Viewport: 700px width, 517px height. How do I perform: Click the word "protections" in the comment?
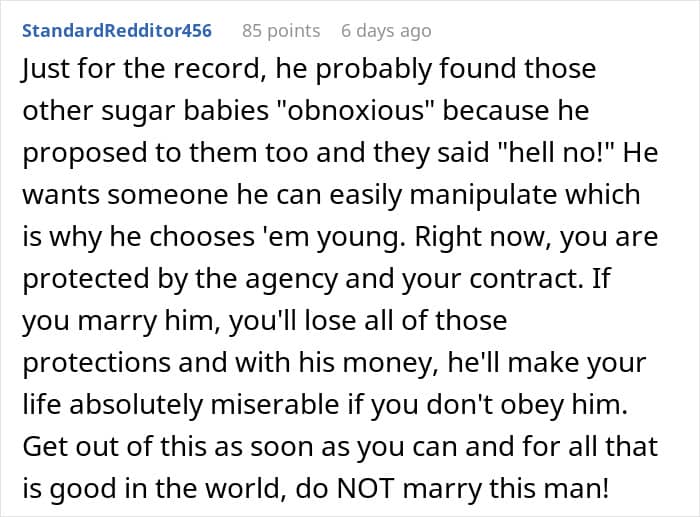[x=104, y=364]
